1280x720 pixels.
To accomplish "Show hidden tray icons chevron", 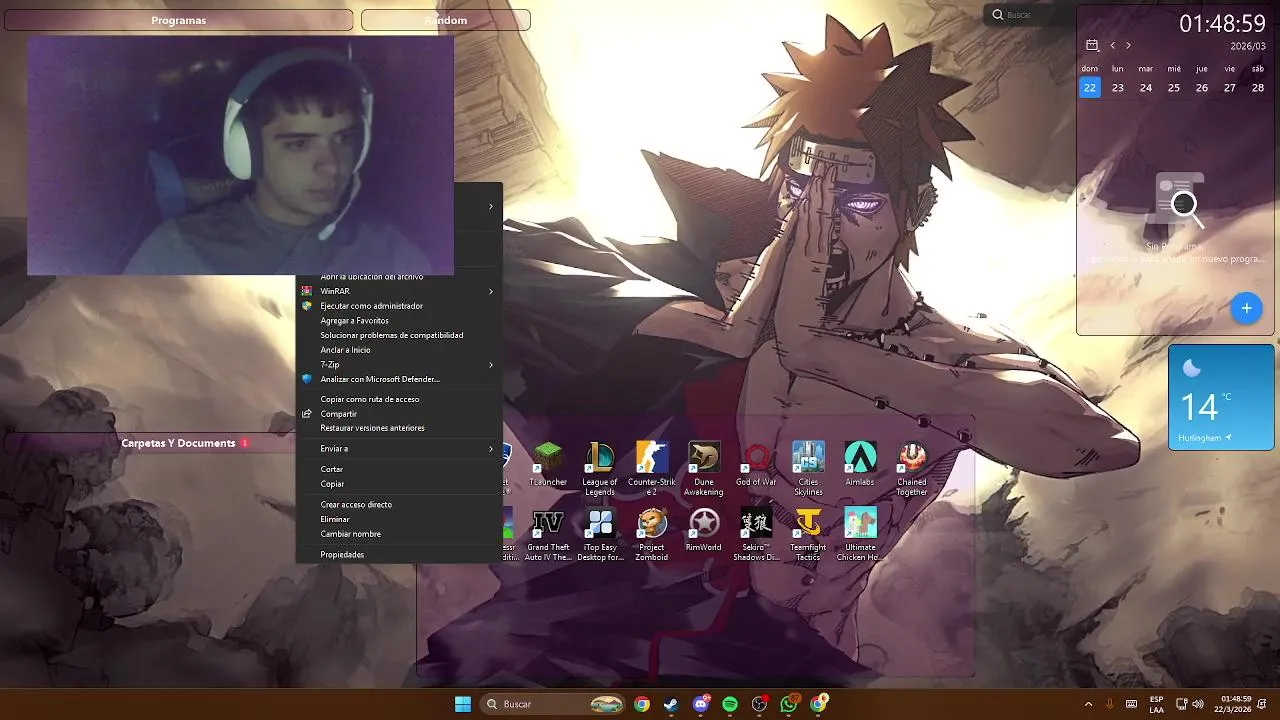I will [x=1088, y=704].
